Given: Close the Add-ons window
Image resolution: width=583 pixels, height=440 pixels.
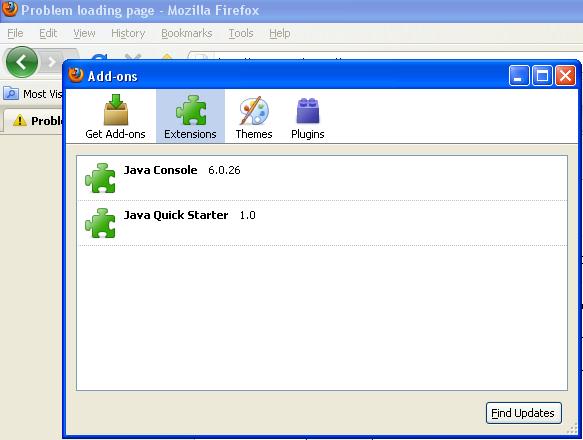Looking at the screenshot, I should (566, 76).
